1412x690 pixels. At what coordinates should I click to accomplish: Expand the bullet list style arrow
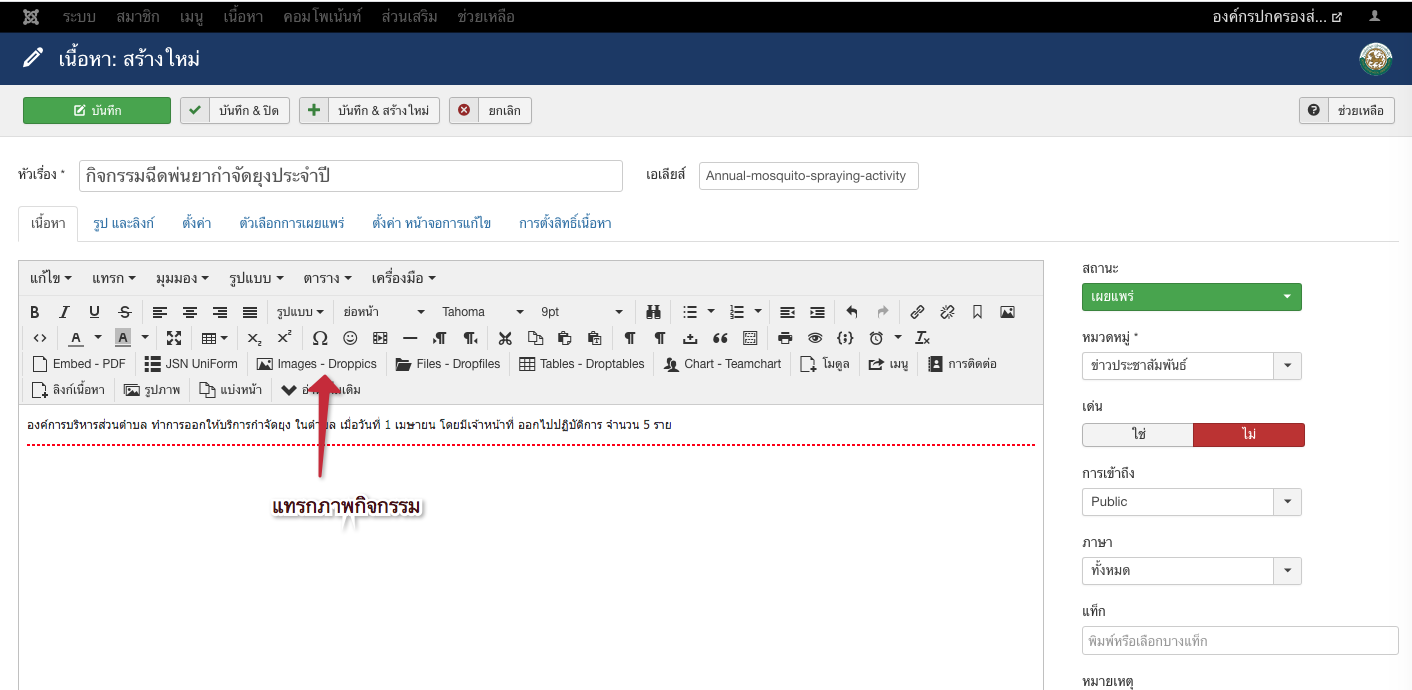tap(711, 312)
